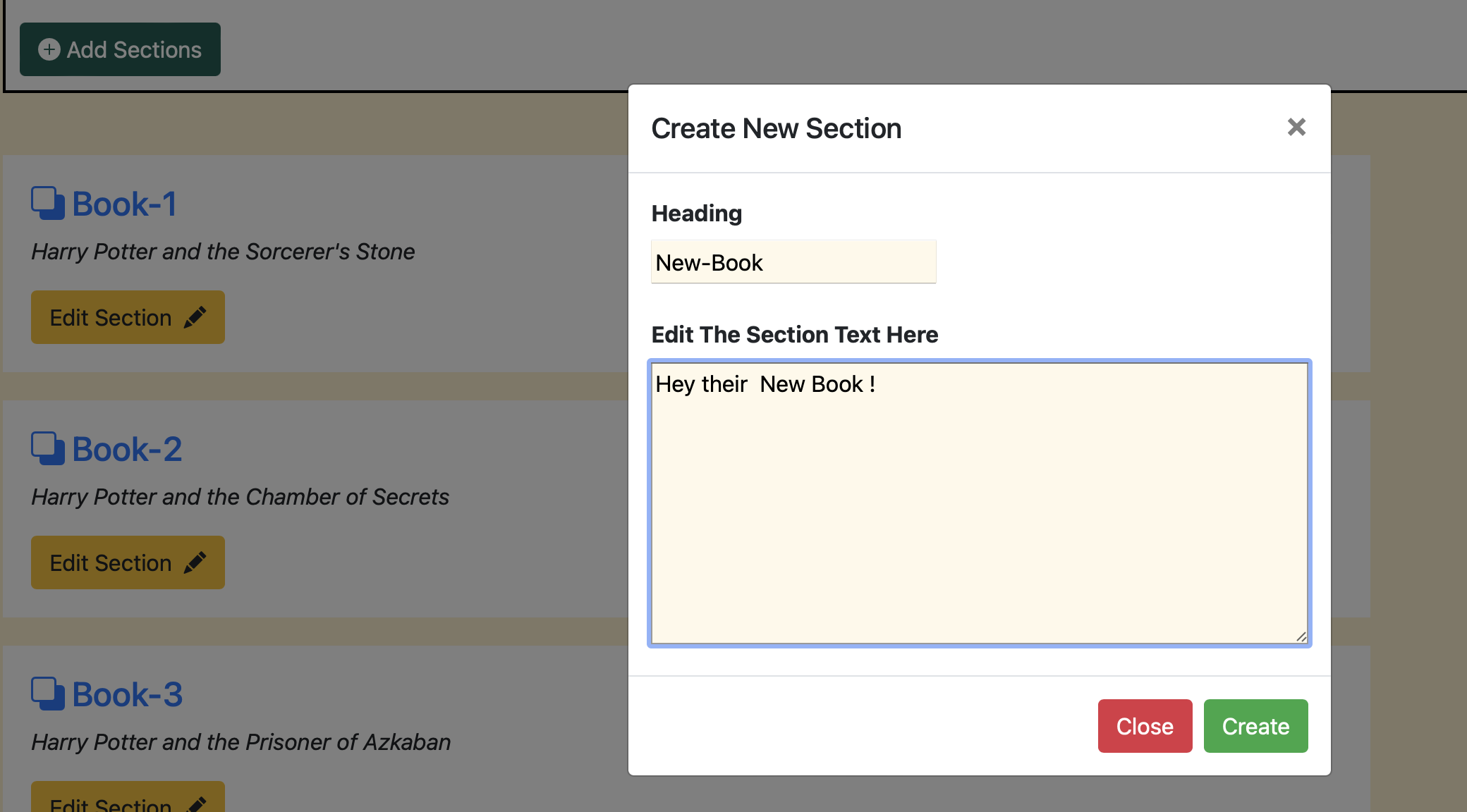Image resolution: width=1467 pixels, height=812 pixels.
Task: Click pencil icon on Book-2 Edit Section
Action: pos(195,562)
